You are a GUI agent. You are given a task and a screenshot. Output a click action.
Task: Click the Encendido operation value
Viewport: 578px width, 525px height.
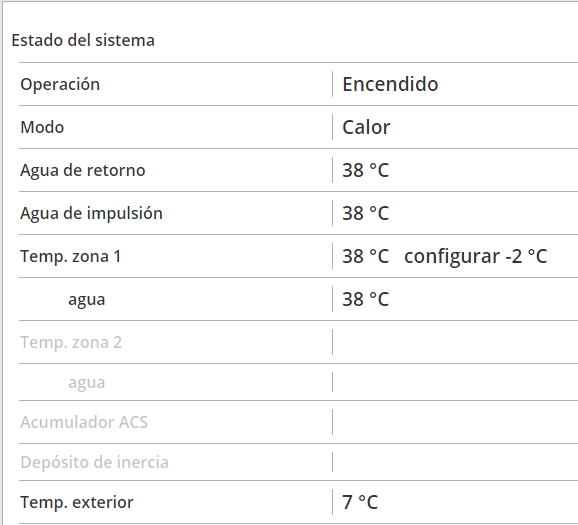(x=390, y=84)
